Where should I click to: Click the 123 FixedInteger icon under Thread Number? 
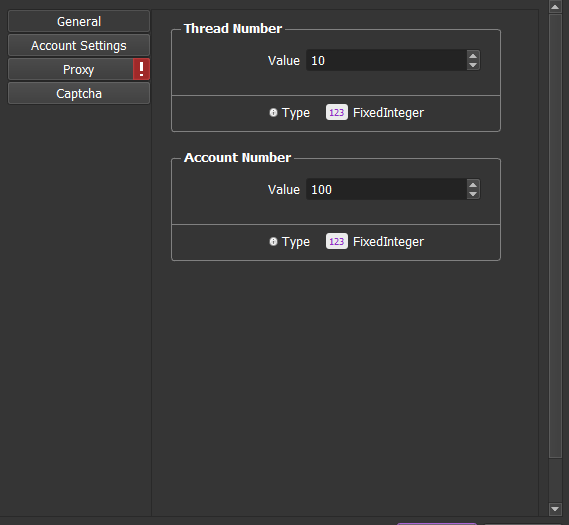pos(337,112)
